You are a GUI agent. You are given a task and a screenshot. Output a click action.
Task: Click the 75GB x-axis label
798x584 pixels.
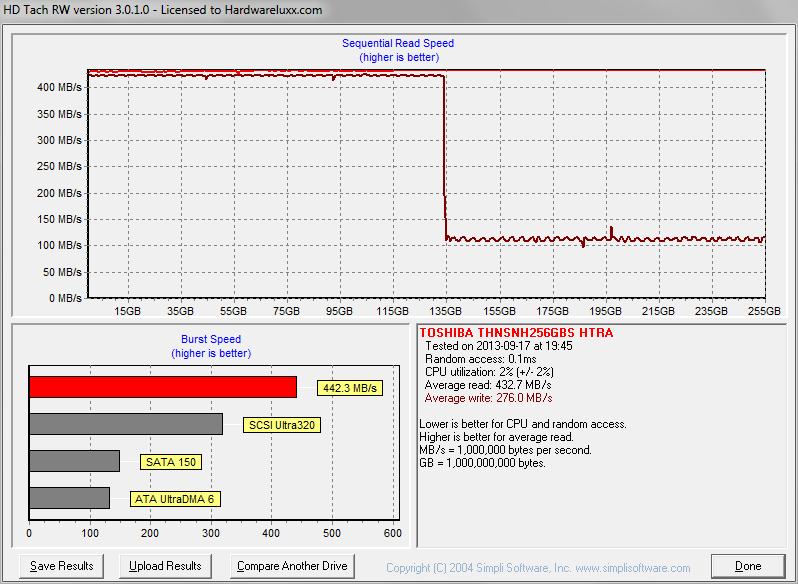[x=286, y=311]
